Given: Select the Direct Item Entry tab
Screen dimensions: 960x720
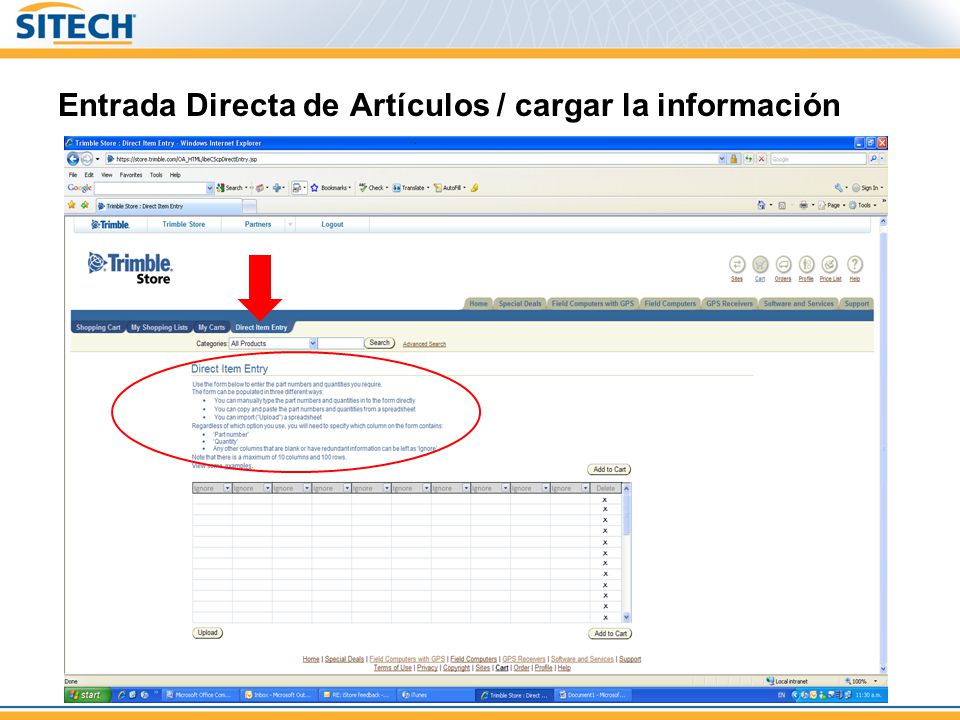Looking at the screenshot, I should pyautogui.click(x=261, y=328).
